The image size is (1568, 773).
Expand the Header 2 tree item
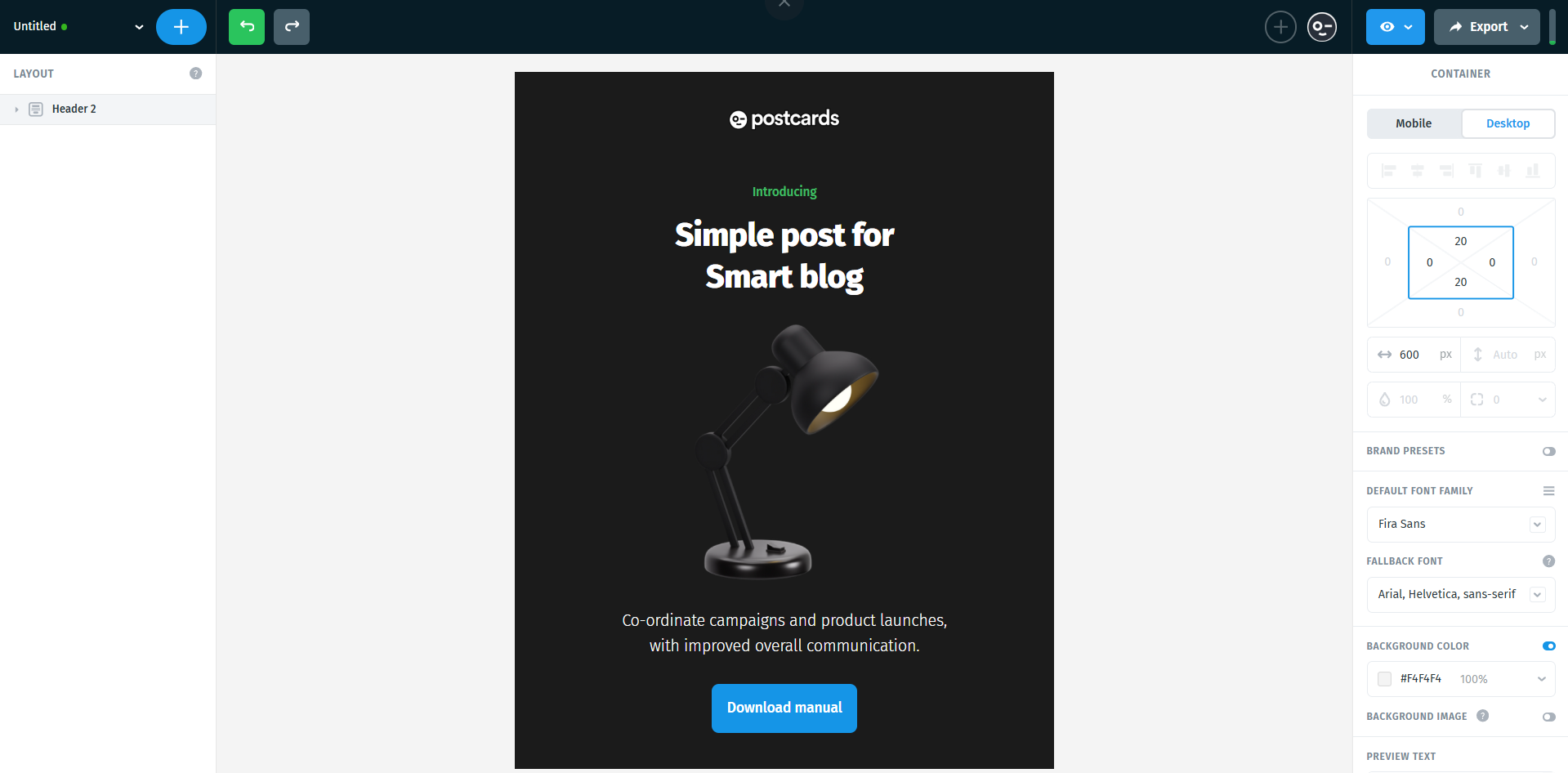coord(16,109)
